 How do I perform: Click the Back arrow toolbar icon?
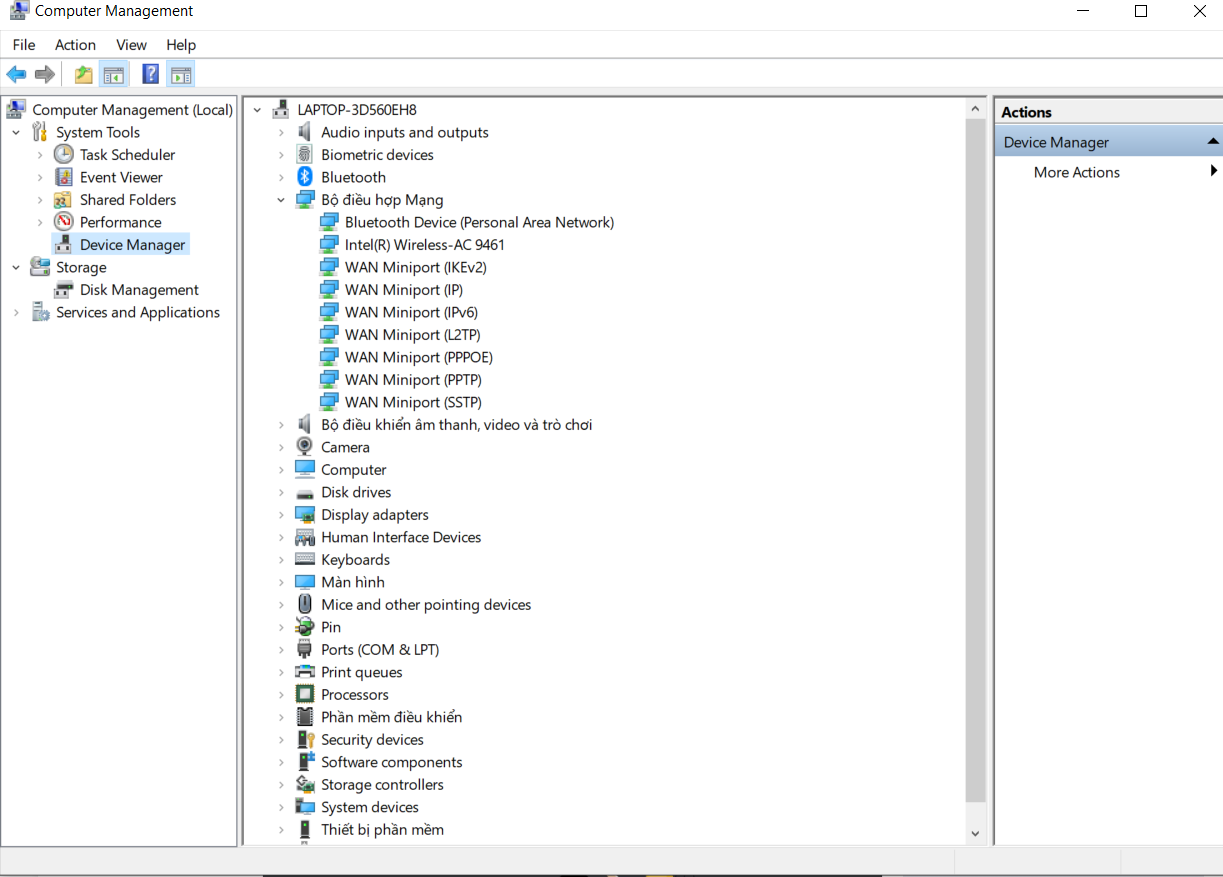[16, 75]
